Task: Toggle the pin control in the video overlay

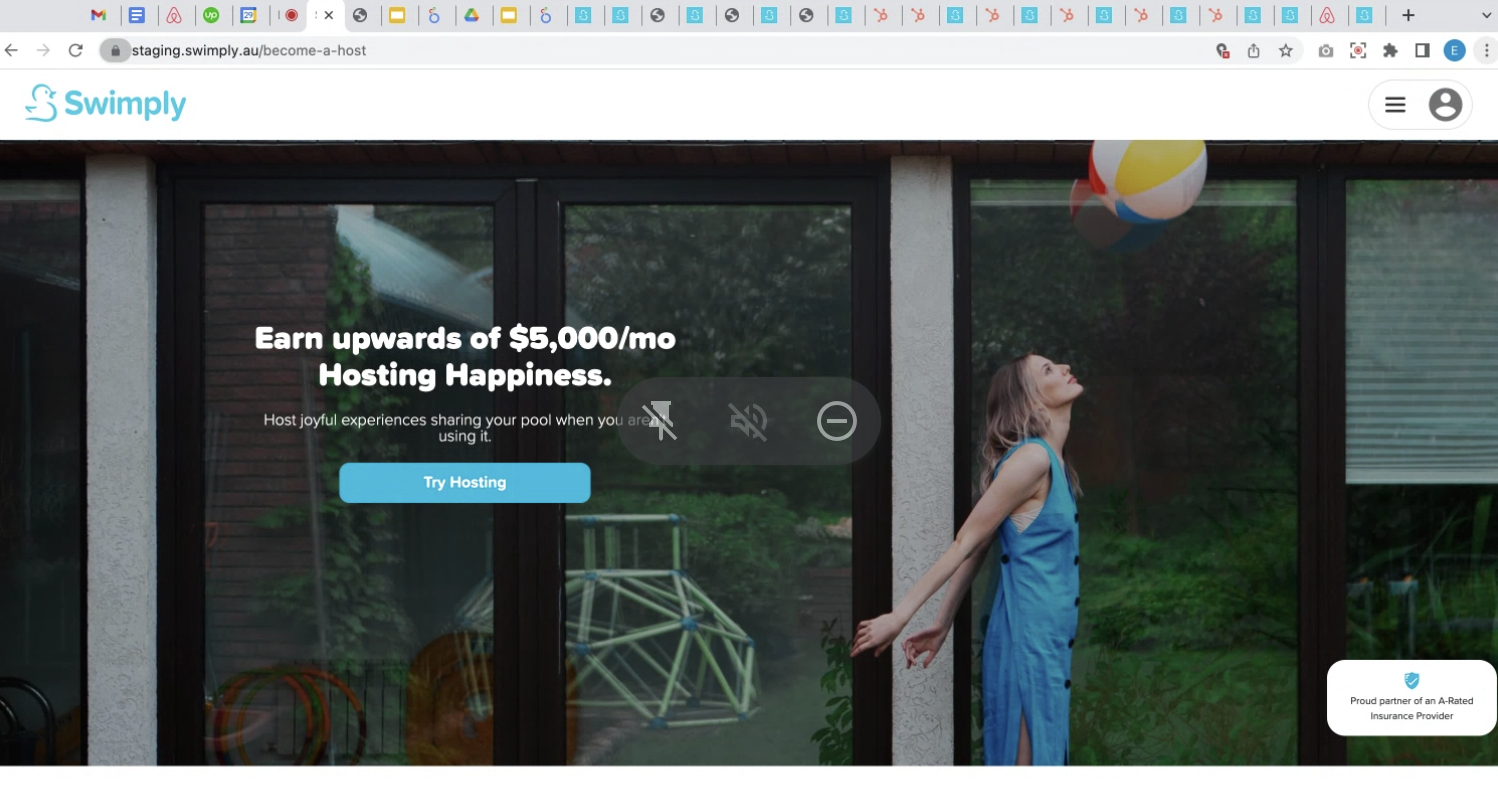Action: point(661,421)
